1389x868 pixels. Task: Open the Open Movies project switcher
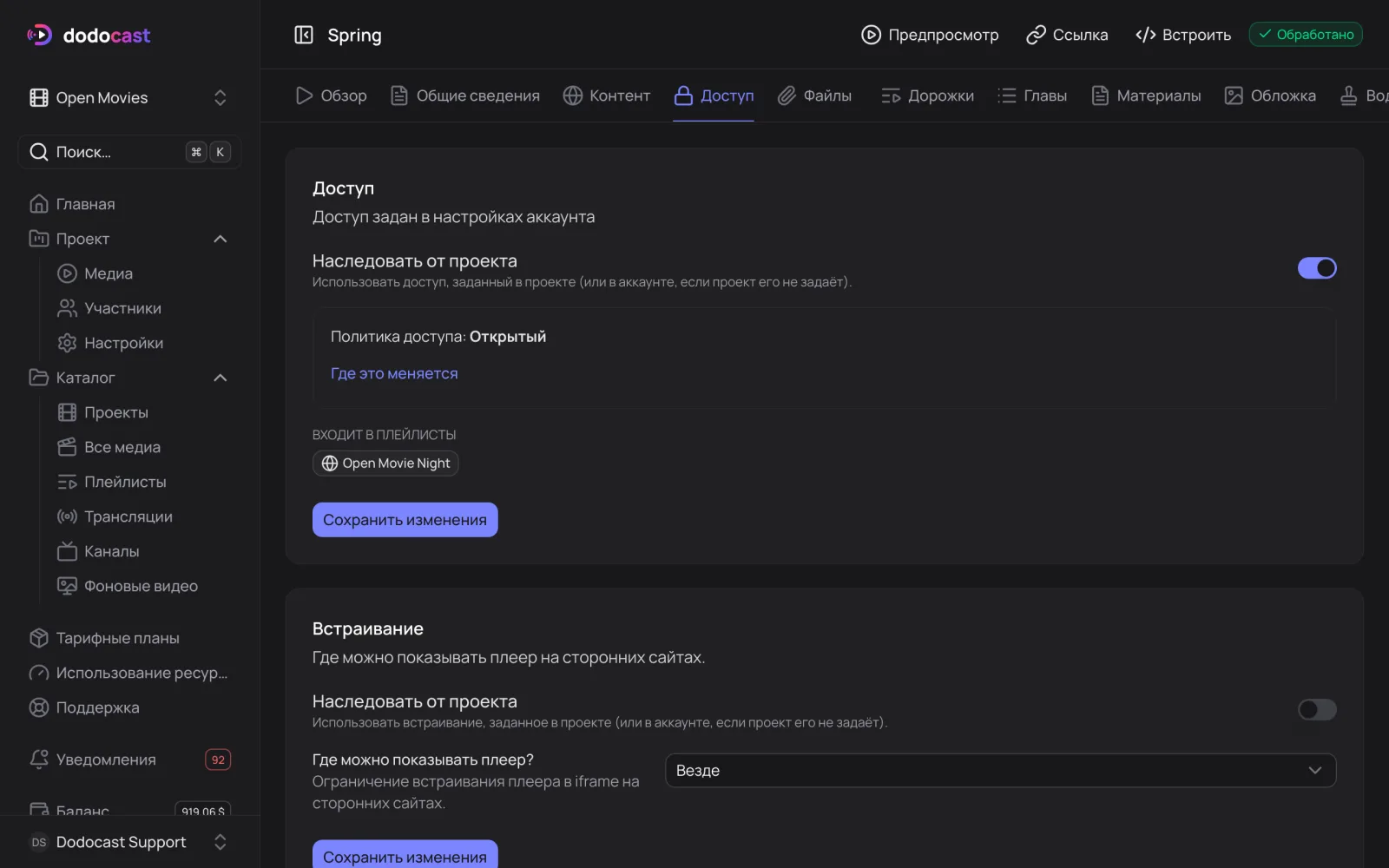(x=129, y=97)
